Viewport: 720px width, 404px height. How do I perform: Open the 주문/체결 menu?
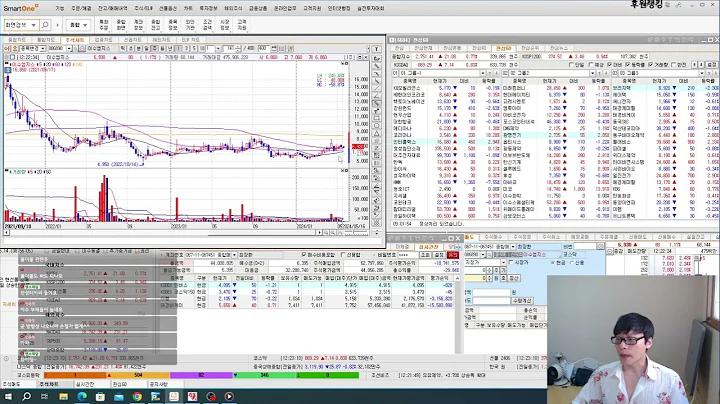coord(81,8)
